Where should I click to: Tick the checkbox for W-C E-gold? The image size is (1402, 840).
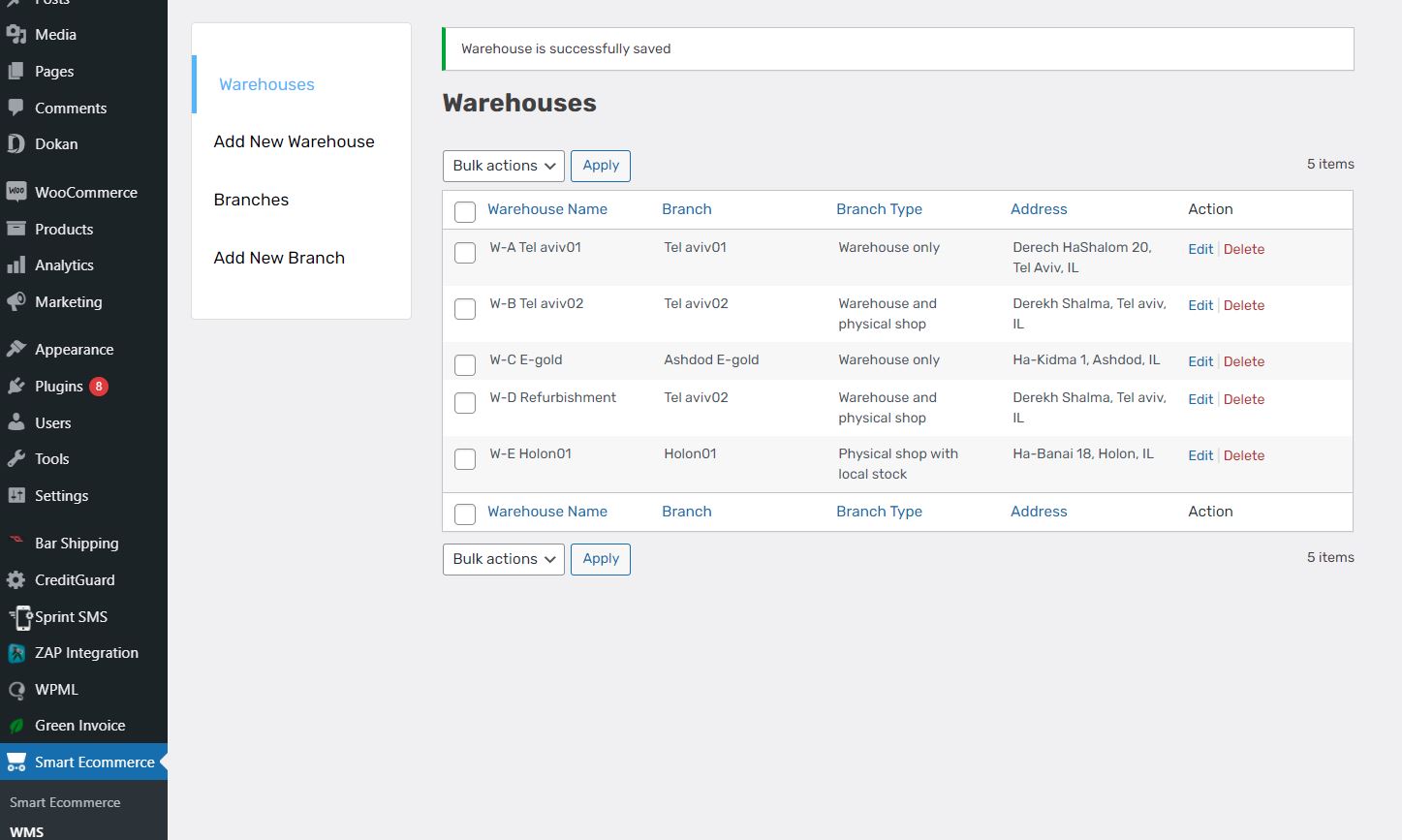point(465,365)
